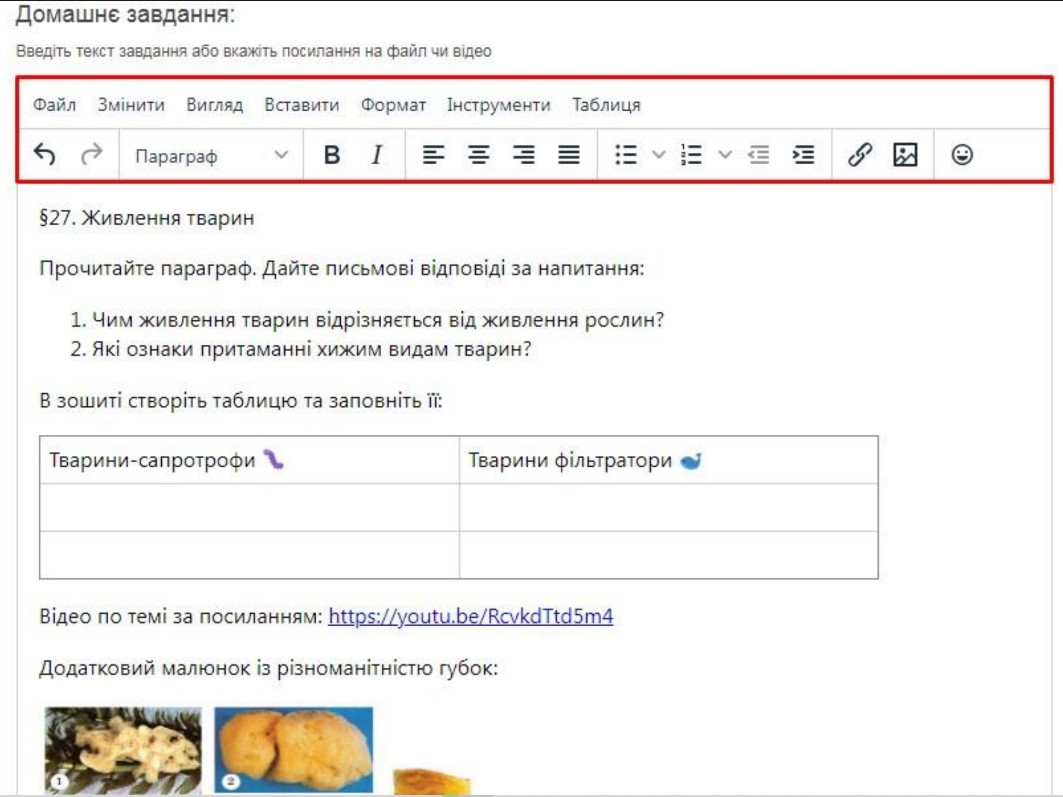
Task: Click the Тварини фільтратори table header cell
Action: (x=668, y=460)
